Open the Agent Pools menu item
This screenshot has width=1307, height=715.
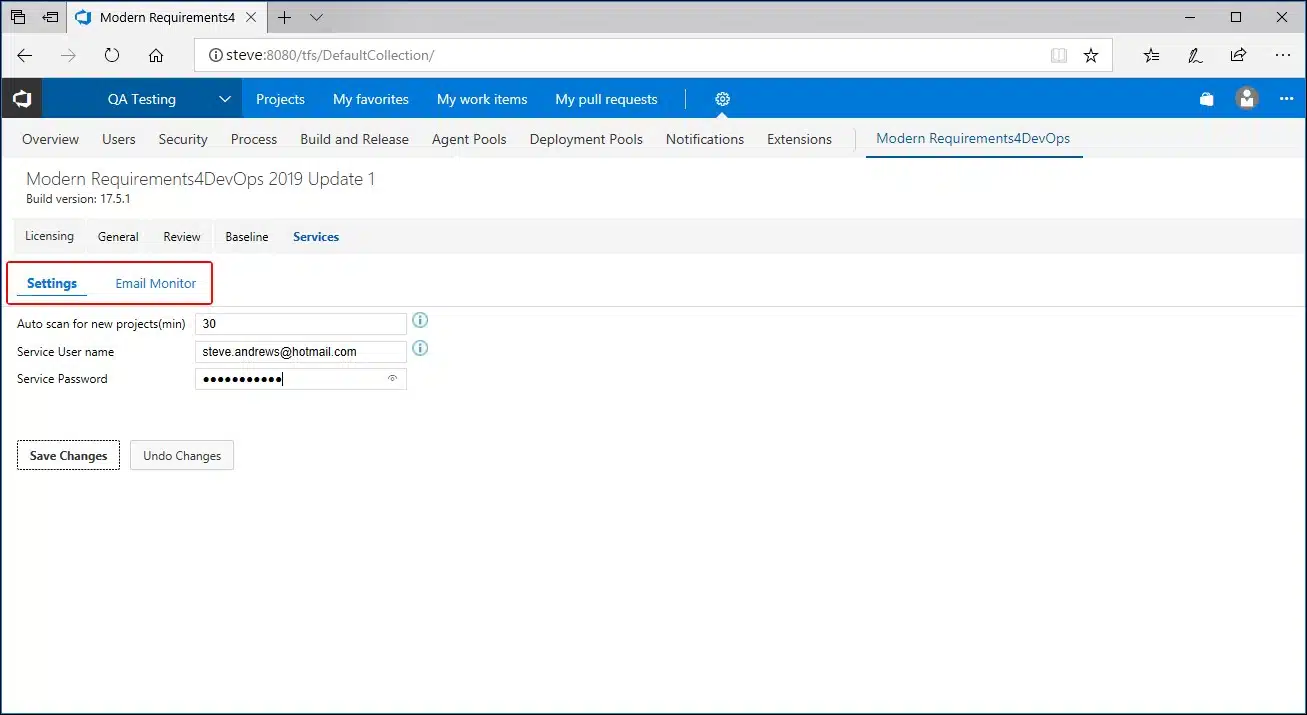[469, 140]
